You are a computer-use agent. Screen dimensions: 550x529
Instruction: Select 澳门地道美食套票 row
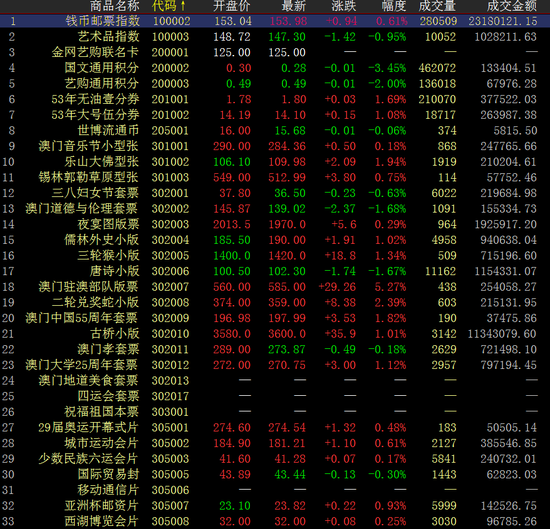275,380
